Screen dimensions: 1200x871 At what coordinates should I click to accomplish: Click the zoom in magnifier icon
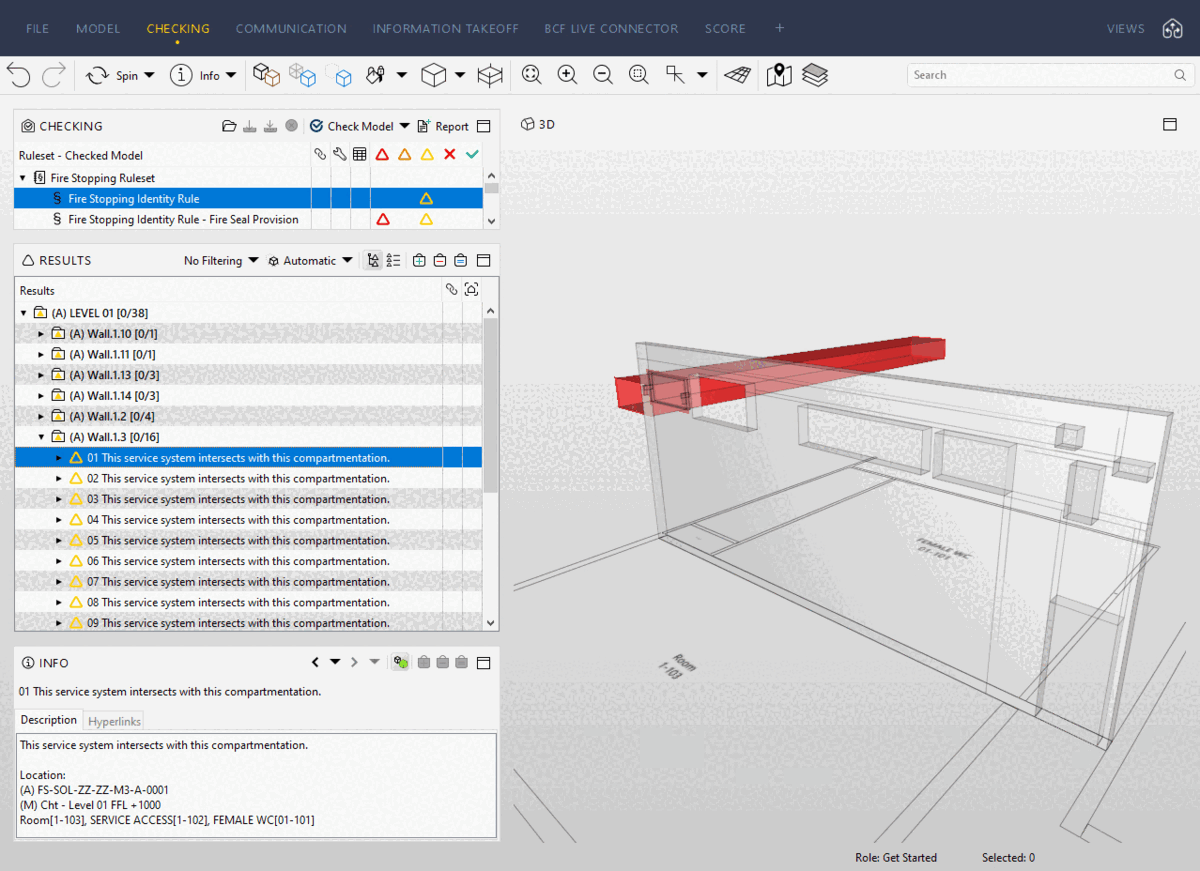tap(567, 75)
